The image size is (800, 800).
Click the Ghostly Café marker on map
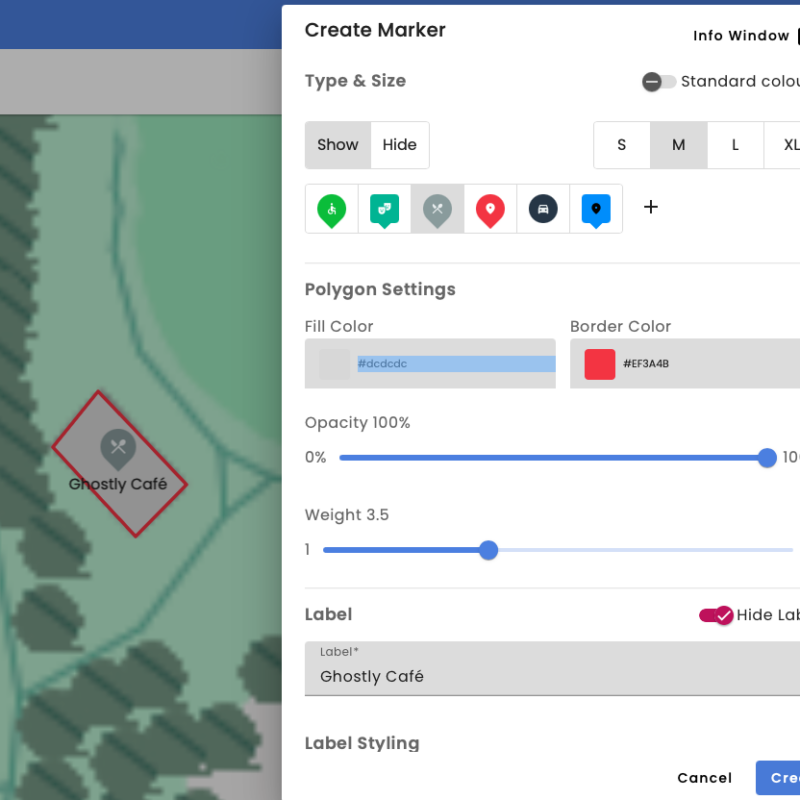pyautogui.click(x=118, y=449)
